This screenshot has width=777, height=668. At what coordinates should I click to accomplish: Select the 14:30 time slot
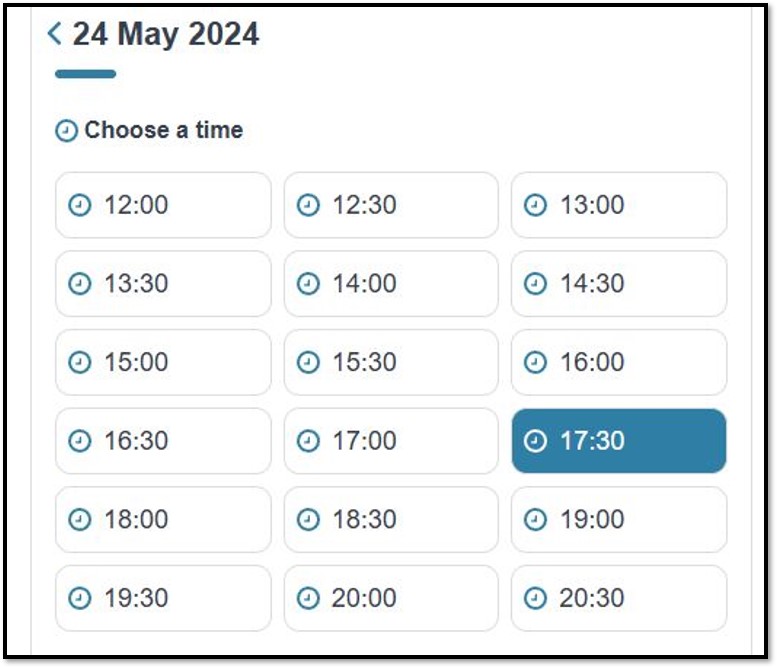tap(619, 284)
